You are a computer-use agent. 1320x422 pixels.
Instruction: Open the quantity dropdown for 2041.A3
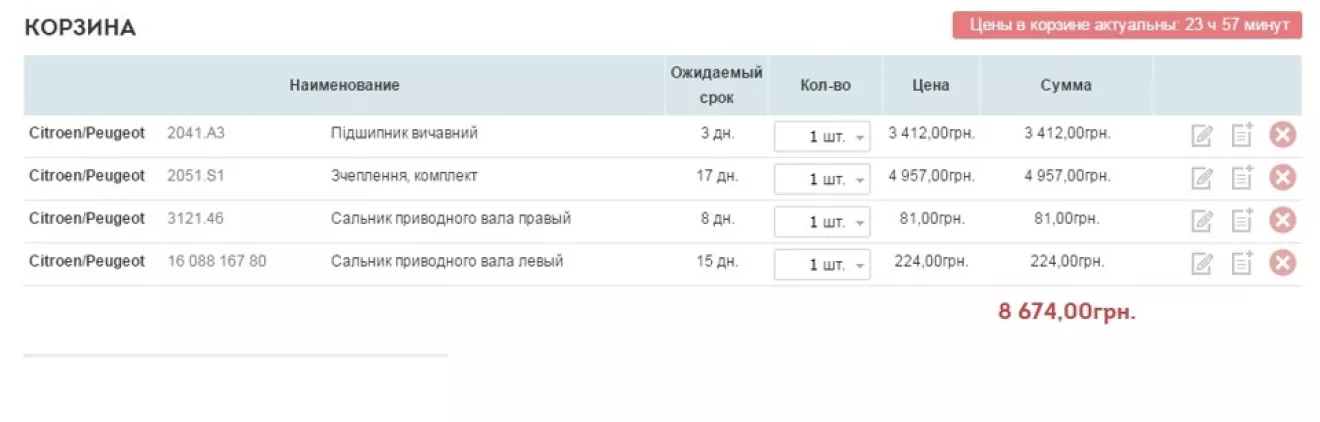[822, 137]
